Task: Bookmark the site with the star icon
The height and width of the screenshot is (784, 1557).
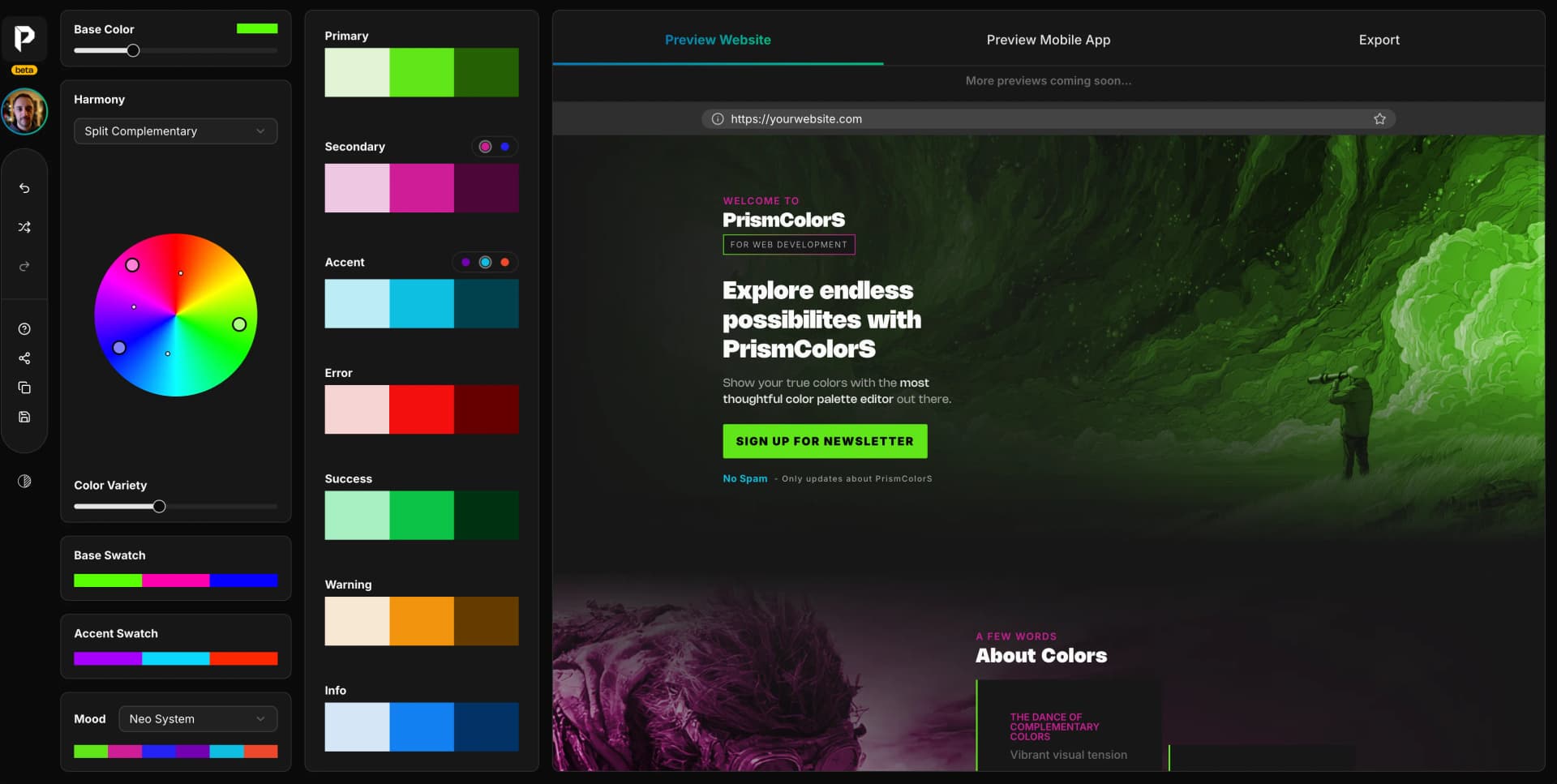Action: tap(1379, 119)
